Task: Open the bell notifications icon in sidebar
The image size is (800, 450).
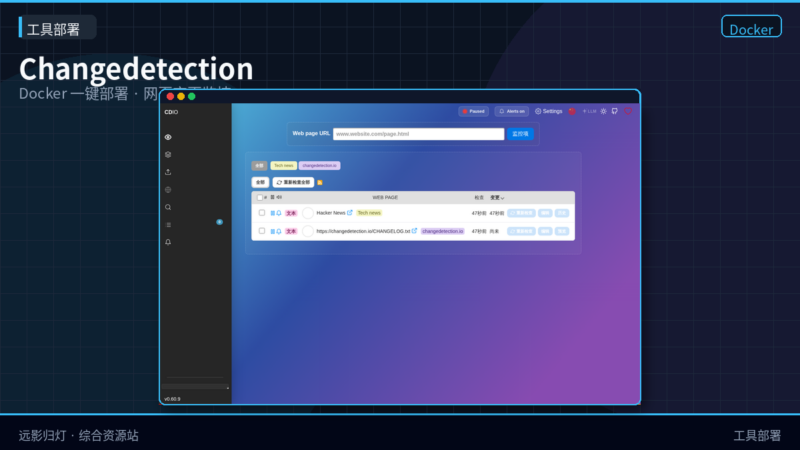Action: click(168, 242)
